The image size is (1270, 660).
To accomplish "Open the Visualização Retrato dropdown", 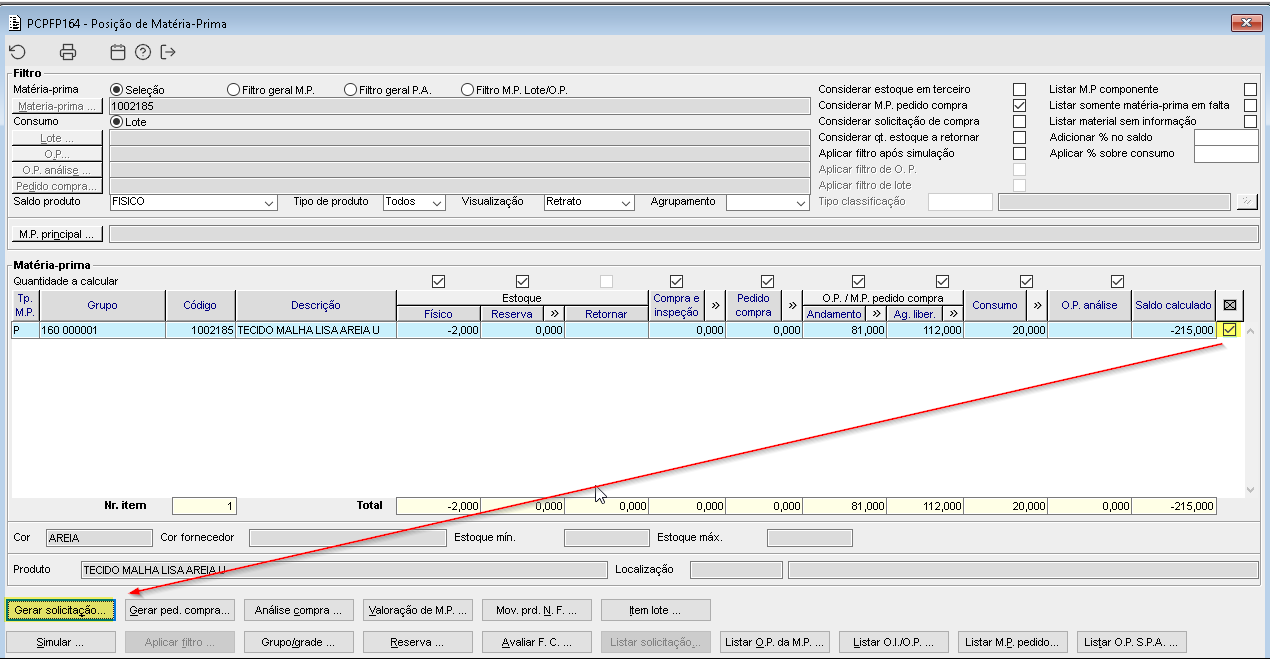I will click(x=589, y=201).
